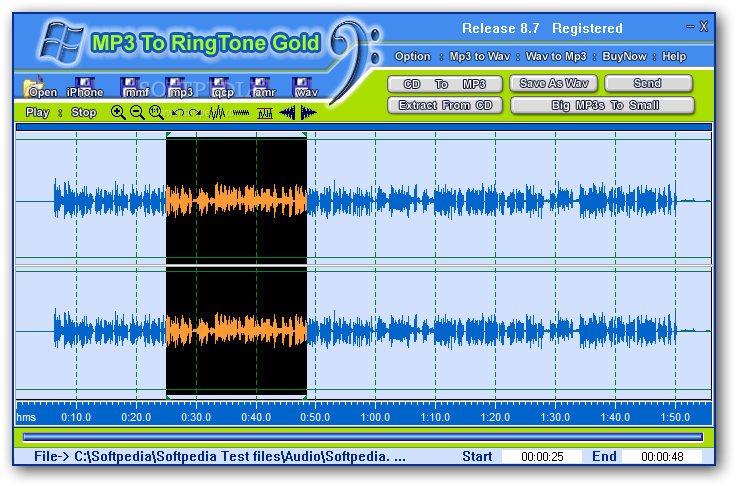Click the 0:10.0 mark on time ruler
The image size is (736, 486).
click(x=76, y=417)
